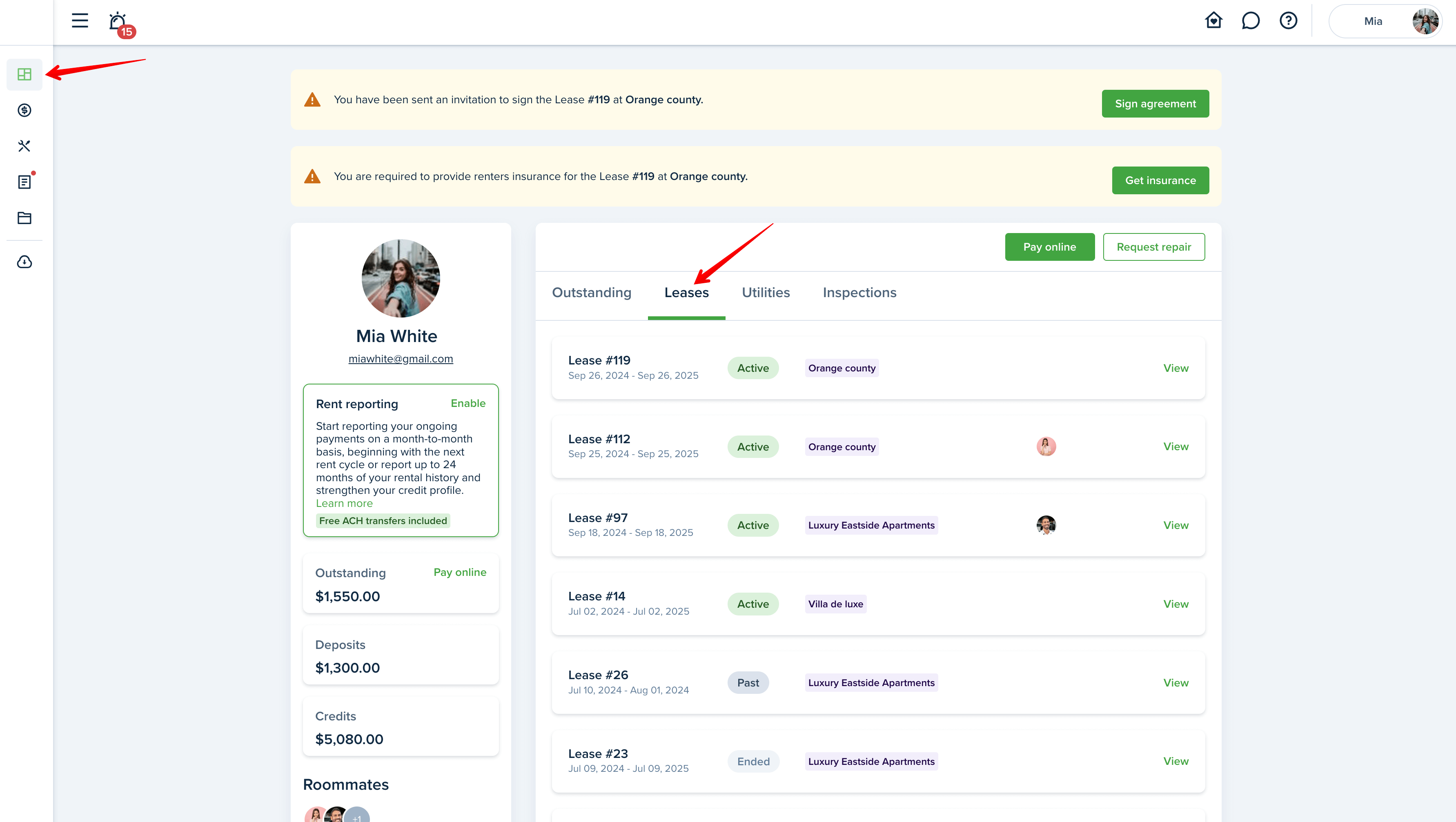The width and height of the screenshot is (1456, 822).
Task: Click Free ACH transfers included label
Action: click(x=383, y=521)
